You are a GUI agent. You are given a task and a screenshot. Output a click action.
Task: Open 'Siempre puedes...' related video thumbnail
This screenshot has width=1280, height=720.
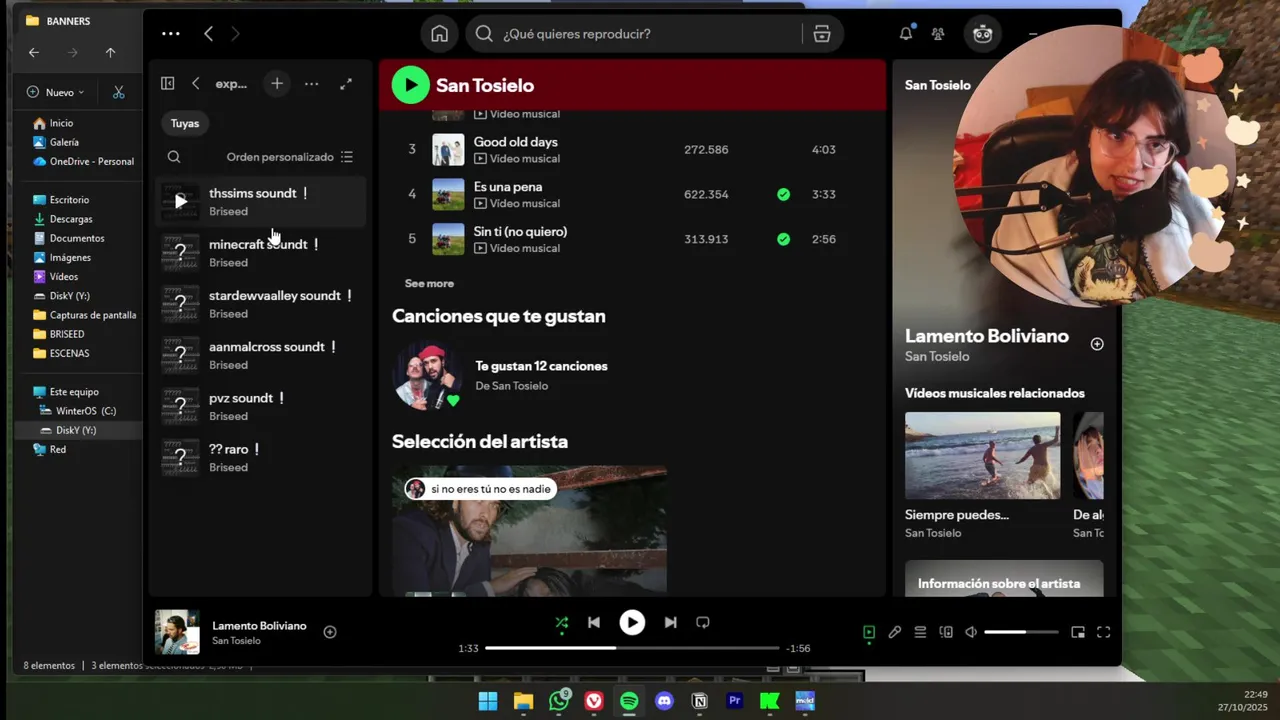(x=982, y=455)
